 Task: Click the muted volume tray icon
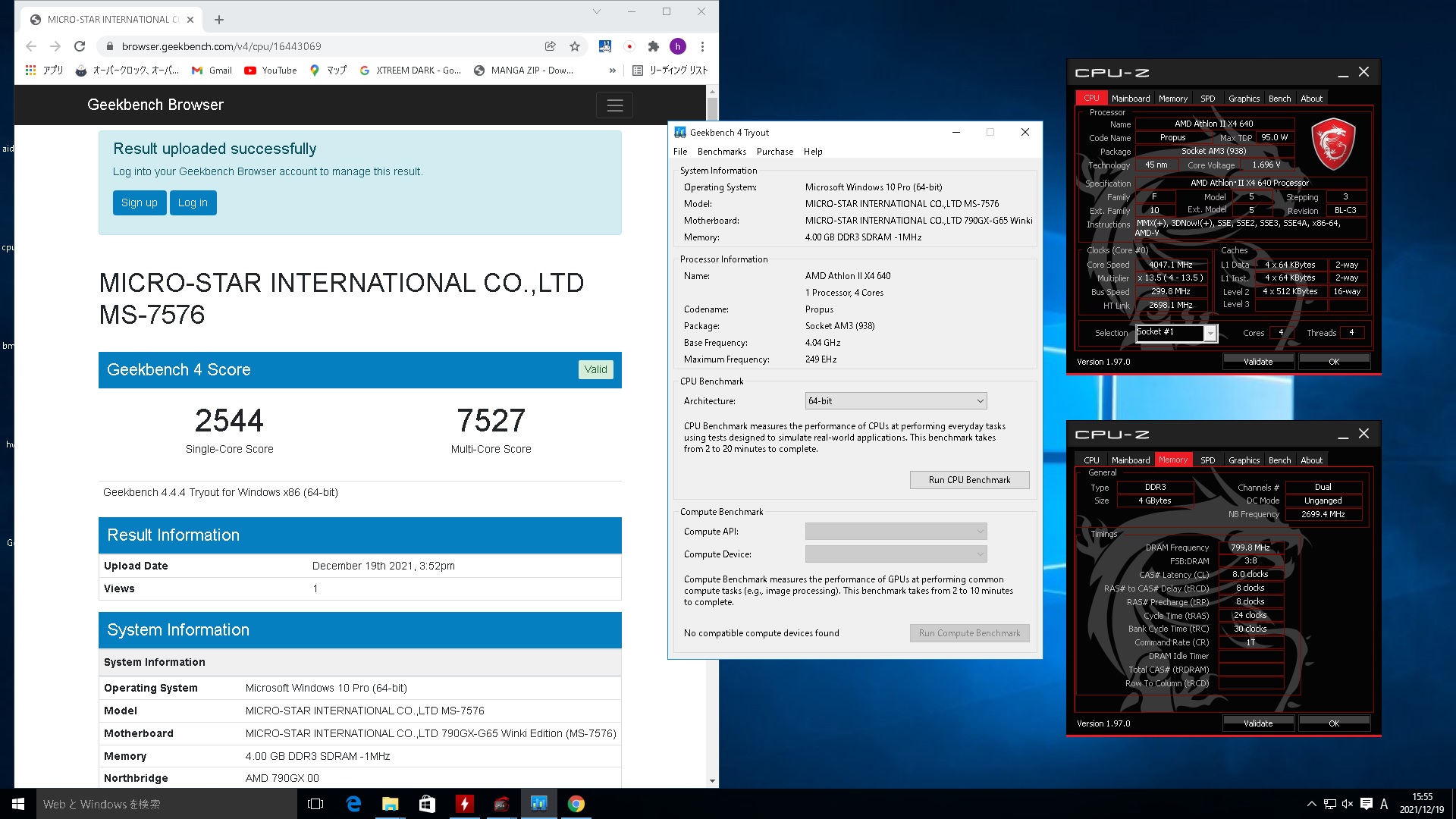click(x=1348, y=804)
